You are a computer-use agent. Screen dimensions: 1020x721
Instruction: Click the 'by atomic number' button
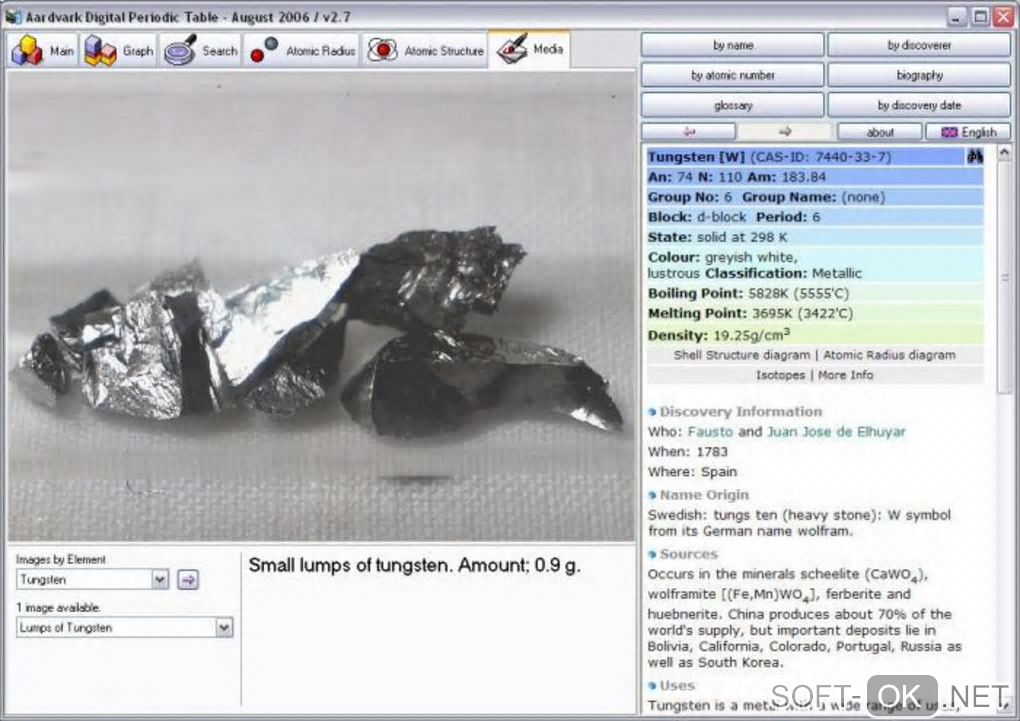click(732, 75)
